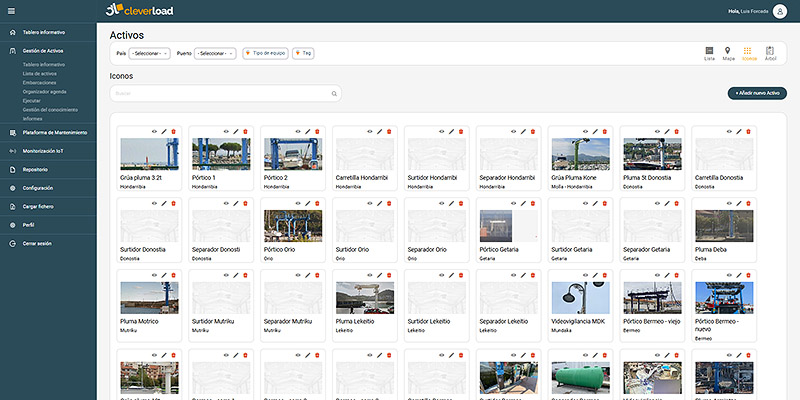800x400 pixels.
Task: Click Añadir nuevo Activo button
Action: 757,93
